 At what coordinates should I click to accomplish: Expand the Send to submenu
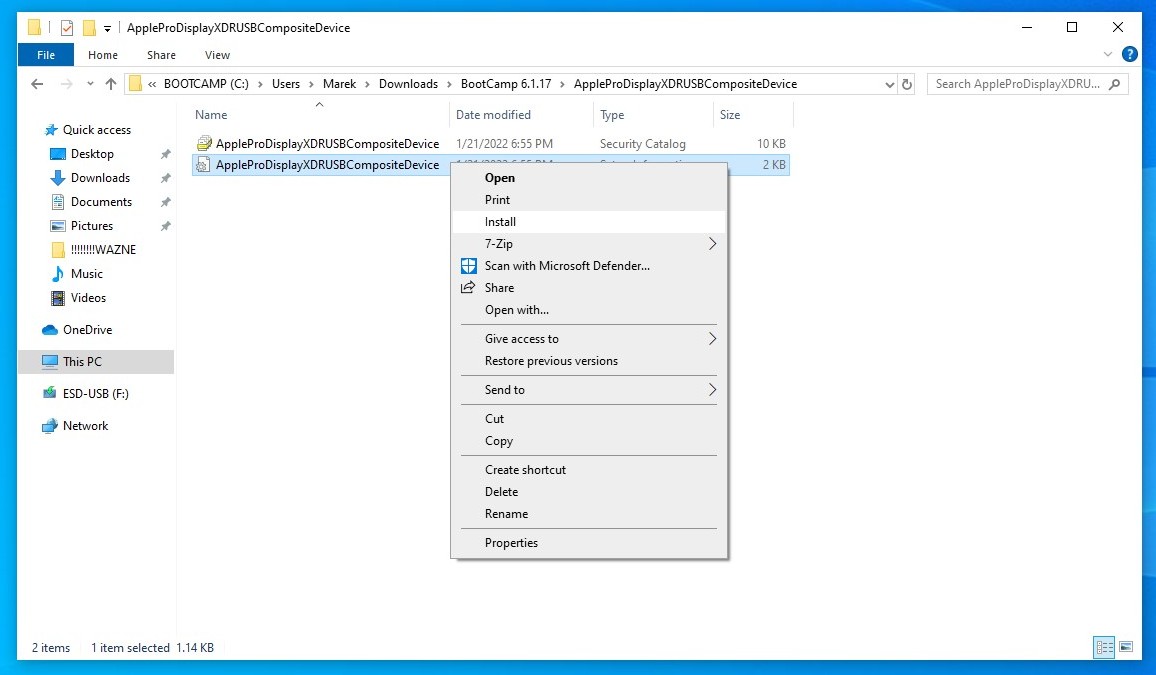pos(588,390)
